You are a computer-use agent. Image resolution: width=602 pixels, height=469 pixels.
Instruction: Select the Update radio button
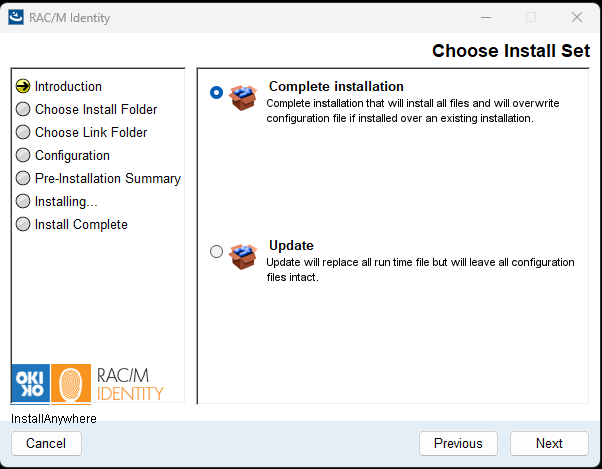216,252
